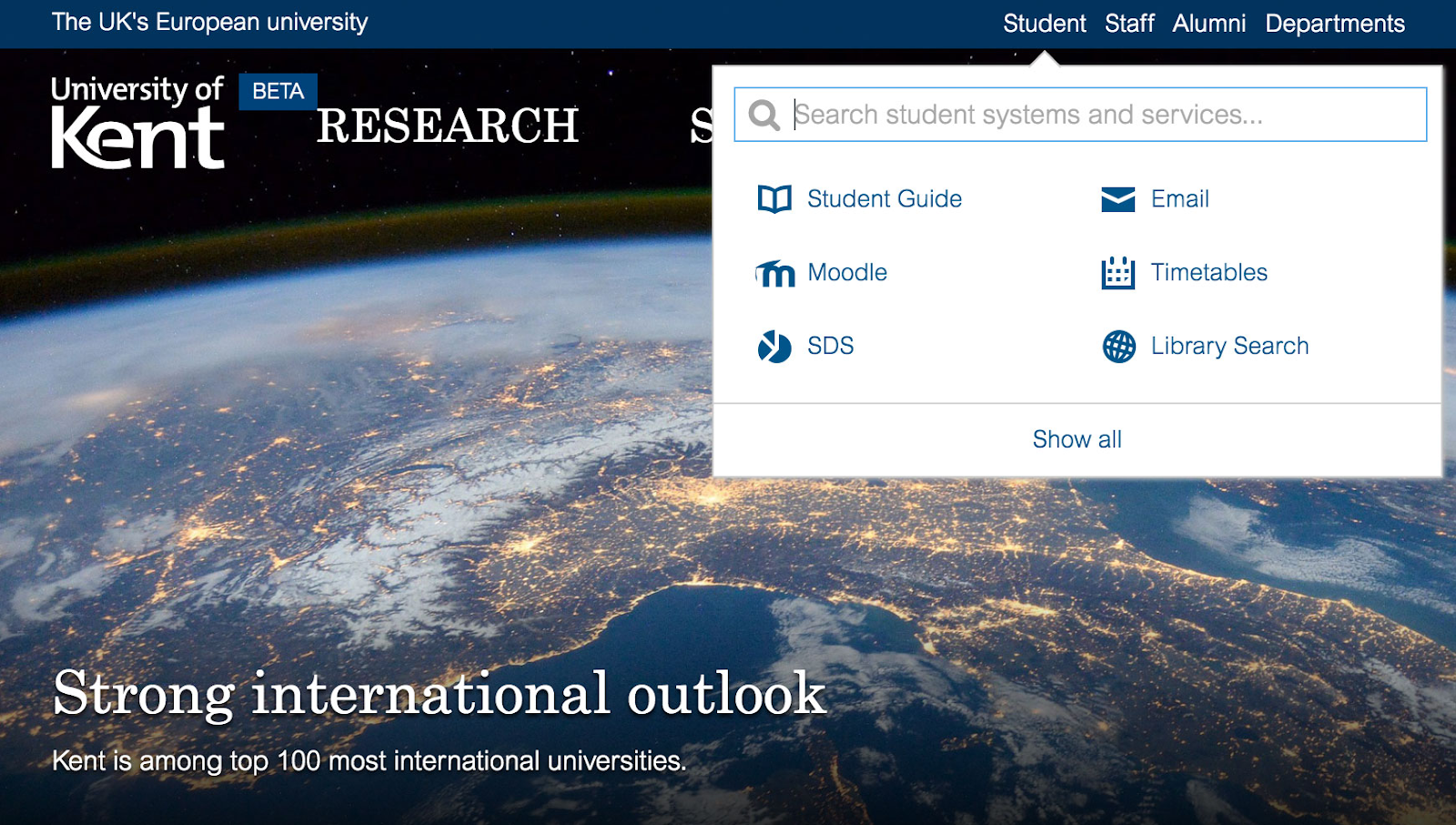The width and height of the screenshot is (1456, 825).
Task: Click the text 'Kent is among top 100 most international universities.'
Action: point(369,761)
